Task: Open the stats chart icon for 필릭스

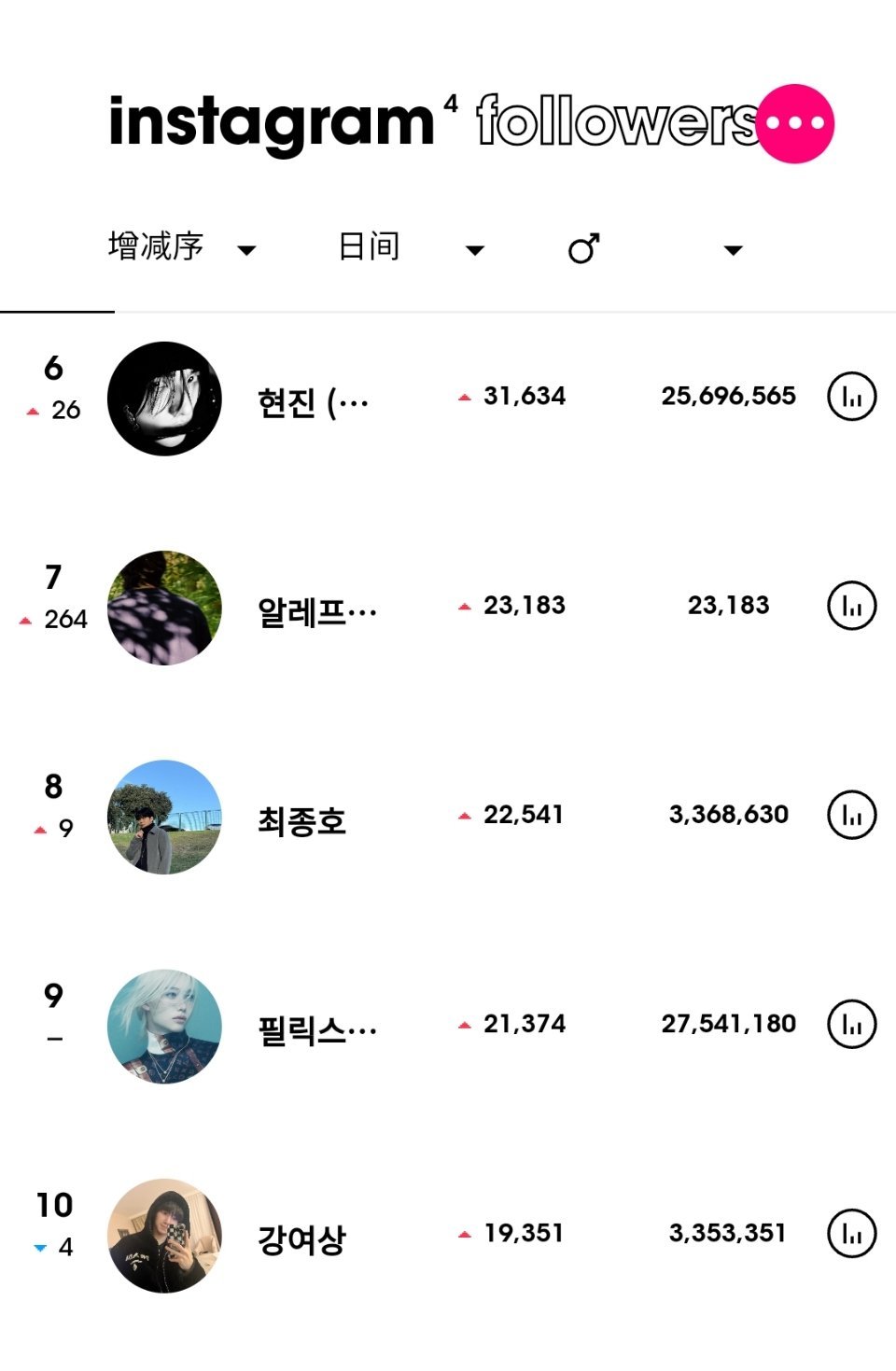Action: click(852, 1024)
